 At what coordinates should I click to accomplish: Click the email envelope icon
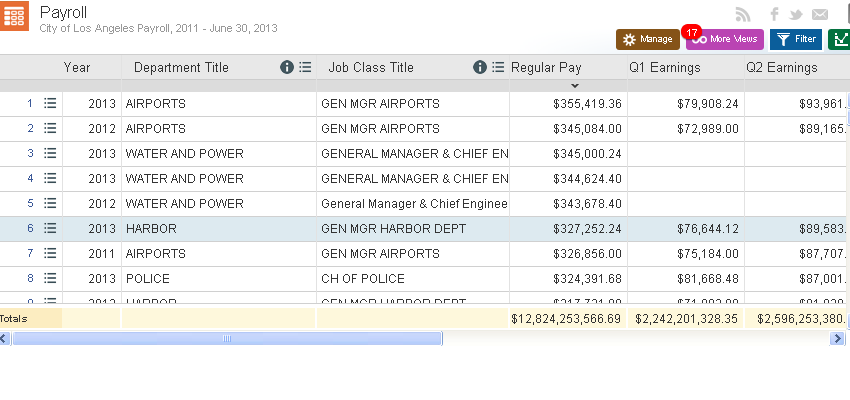pyautogui.click(x=820, y=15)
